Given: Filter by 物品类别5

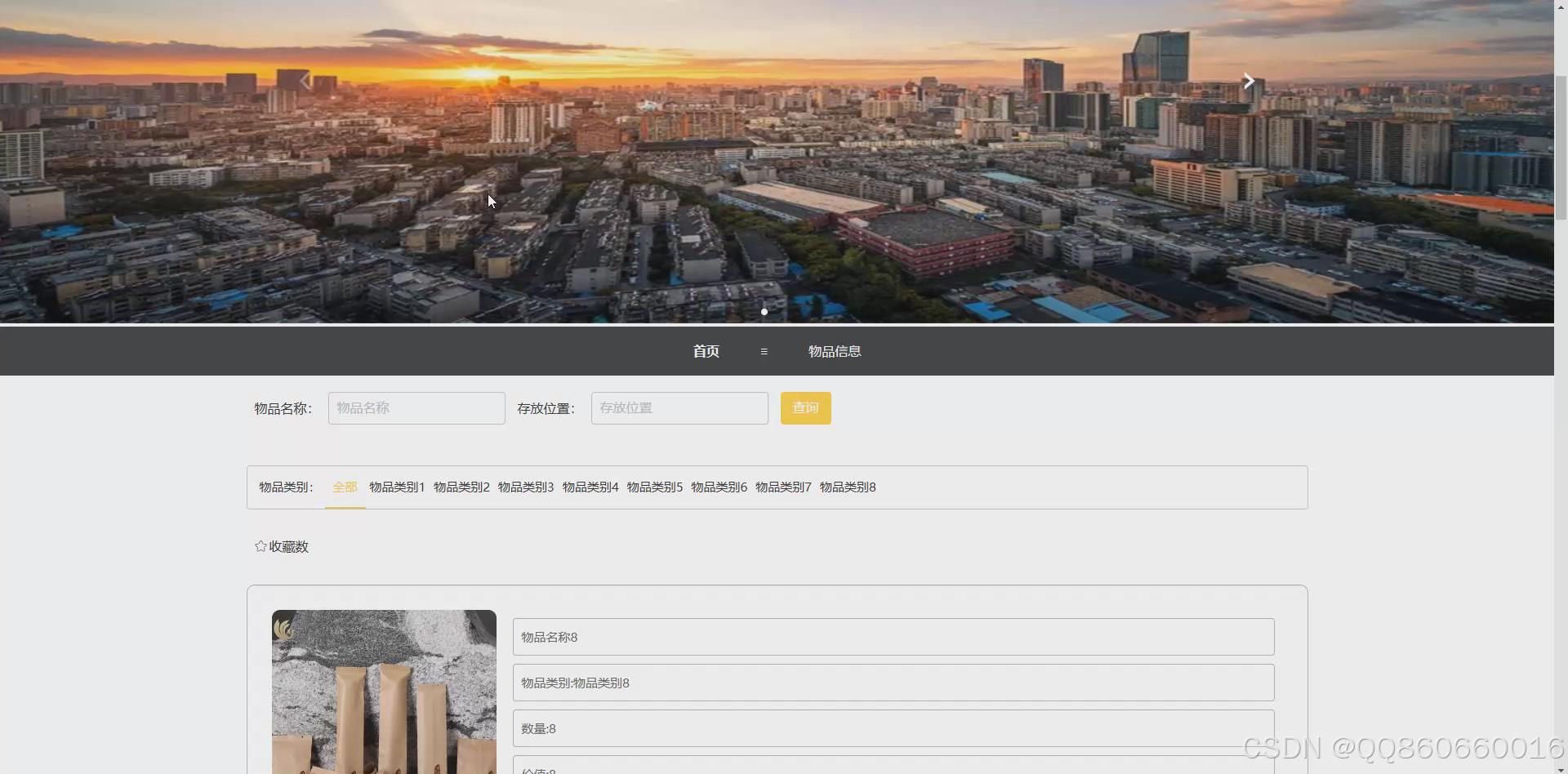Looking at the screenshot, I should coord(655,487).
